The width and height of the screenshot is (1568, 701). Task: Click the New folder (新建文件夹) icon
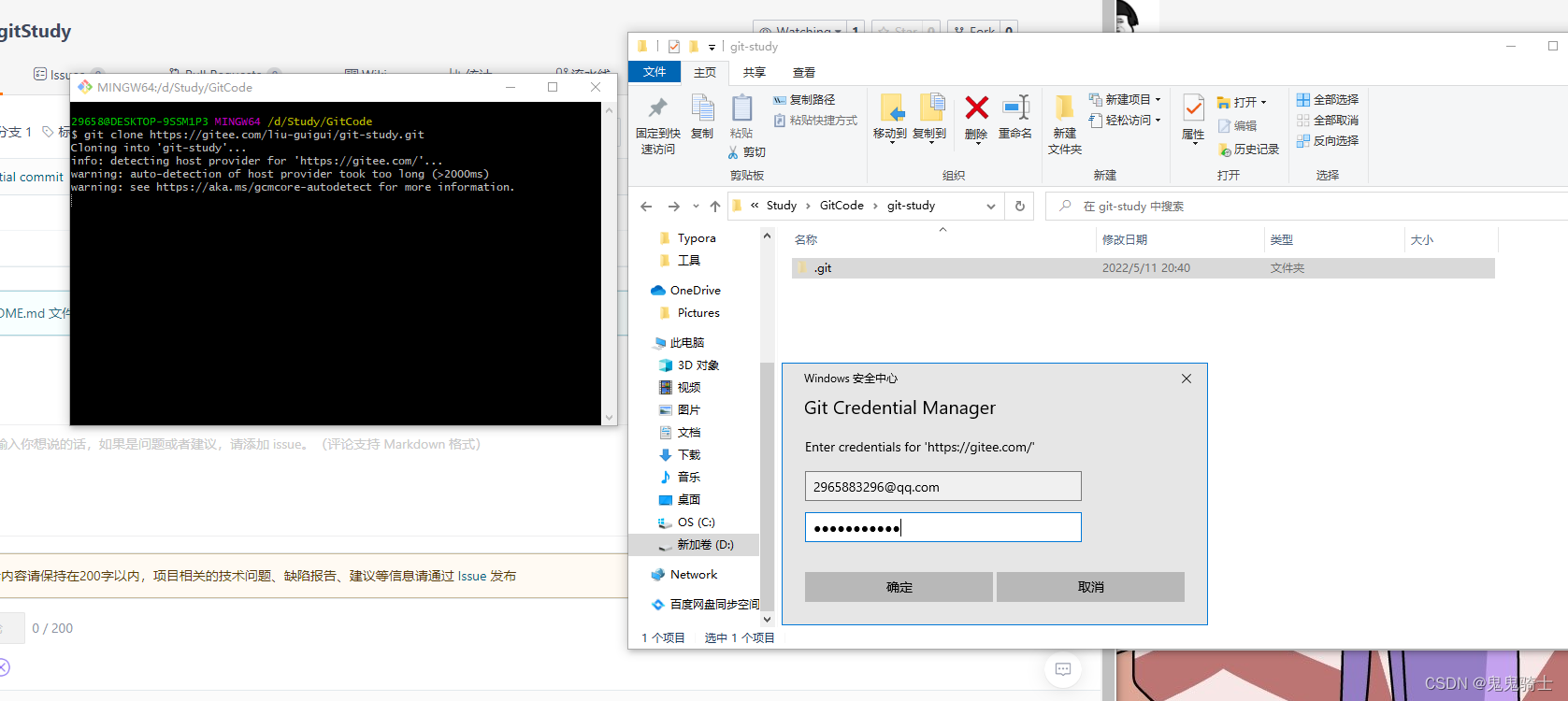1064,108
